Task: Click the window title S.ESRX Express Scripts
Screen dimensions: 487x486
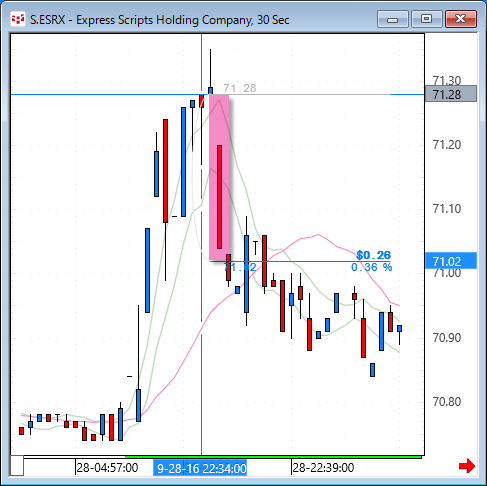Action: 159,20
